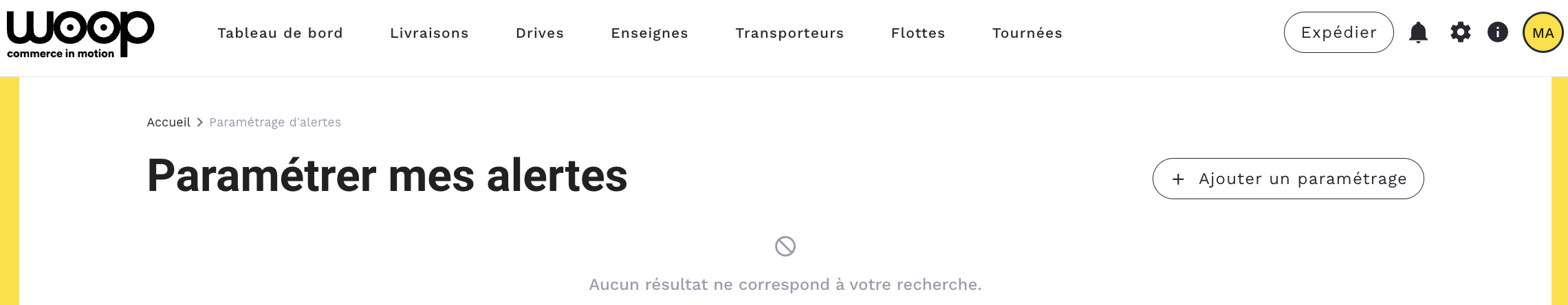Click the breadcrumb chevron separator
This screenshot has width=1568, height=305.
tap(200, 122)
